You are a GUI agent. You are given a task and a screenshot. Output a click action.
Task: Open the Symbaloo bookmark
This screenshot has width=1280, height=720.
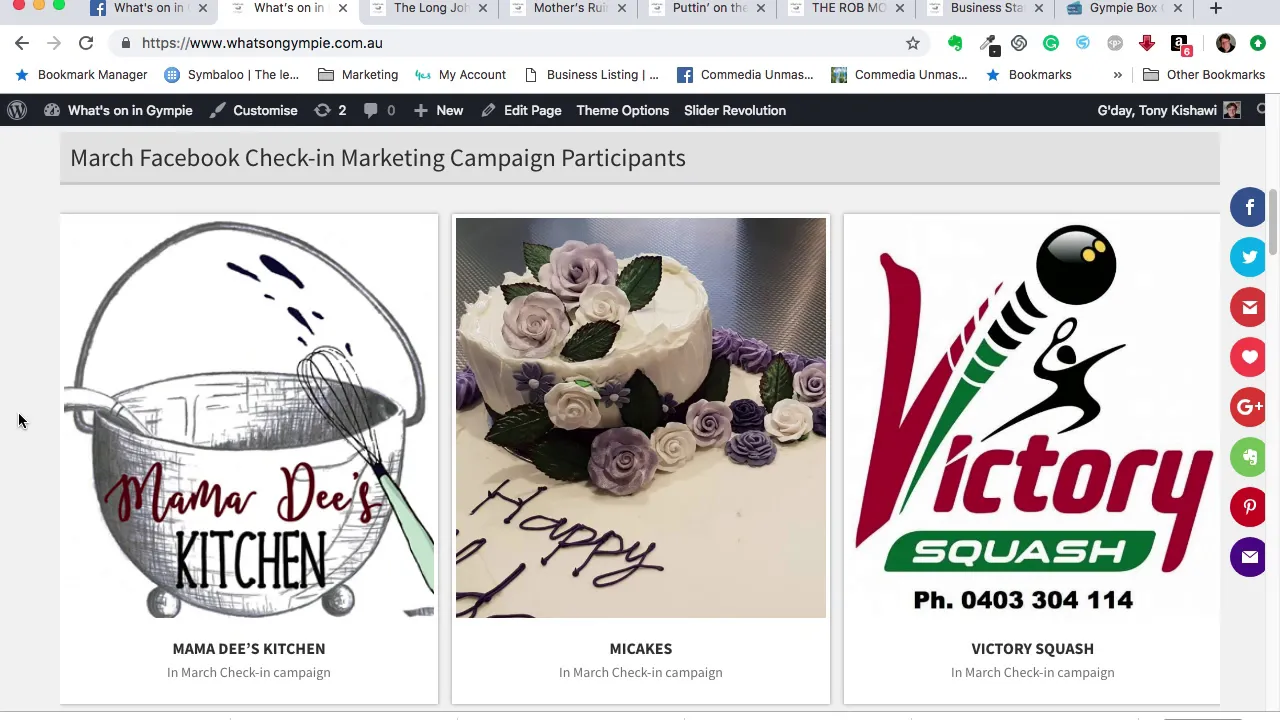pyautogui.click(x=231, y=75)
